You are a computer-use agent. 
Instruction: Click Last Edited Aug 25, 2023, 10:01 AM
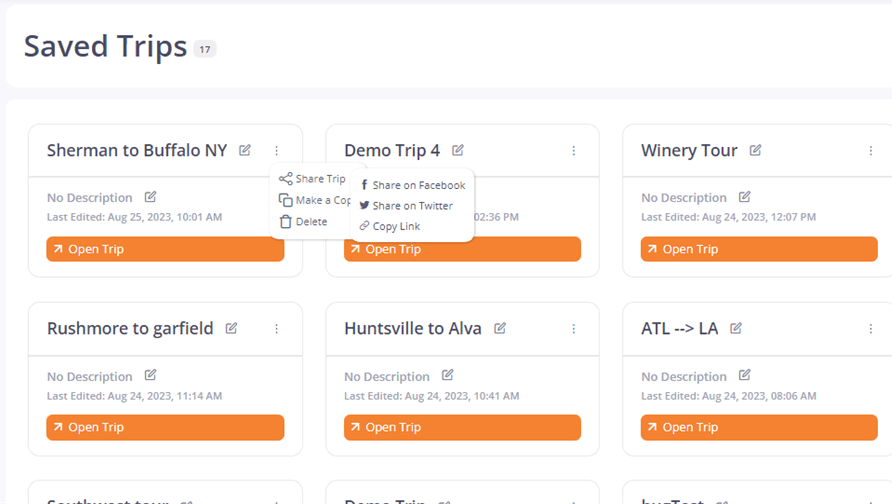click(x=134, y=217)
